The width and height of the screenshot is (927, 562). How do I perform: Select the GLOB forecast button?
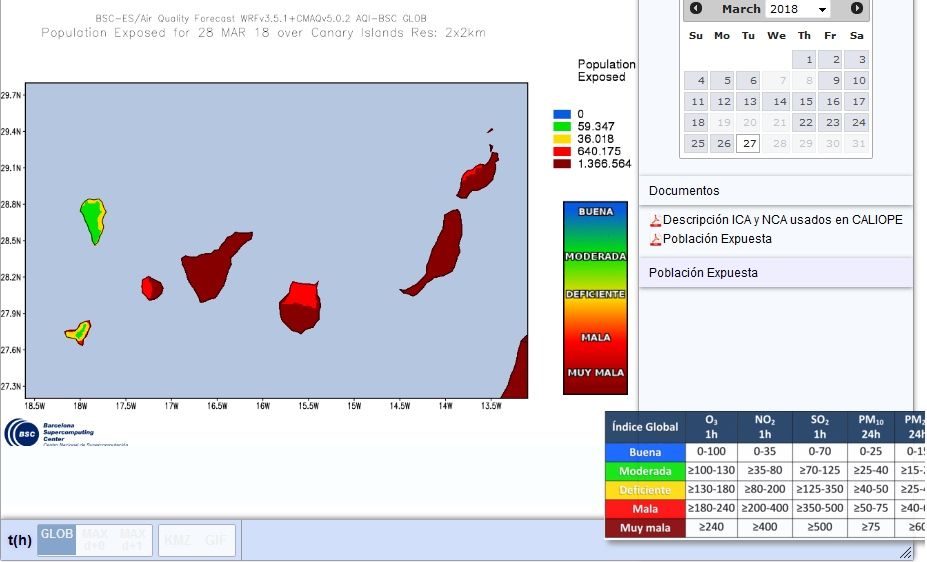(x=57, y=540)
